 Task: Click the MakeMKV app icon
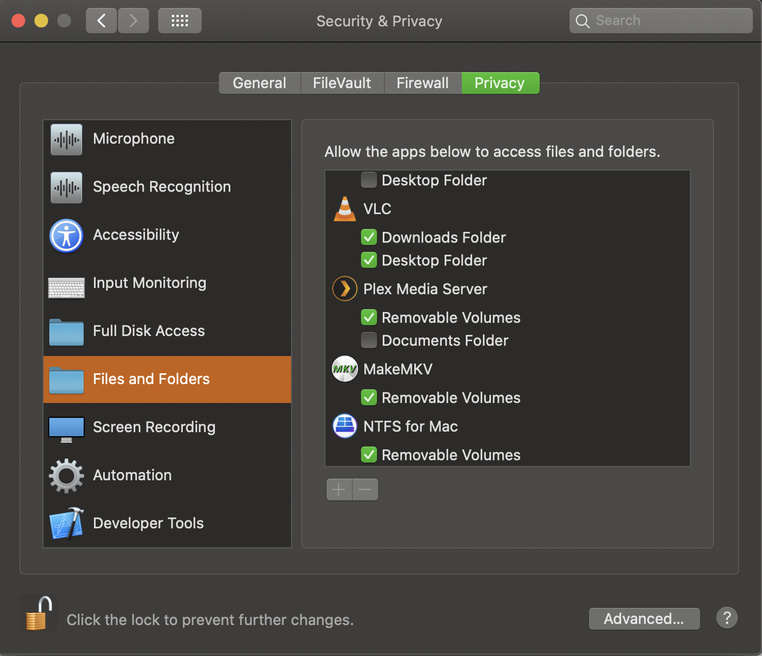pyautogui.click(x=345, y=369)
